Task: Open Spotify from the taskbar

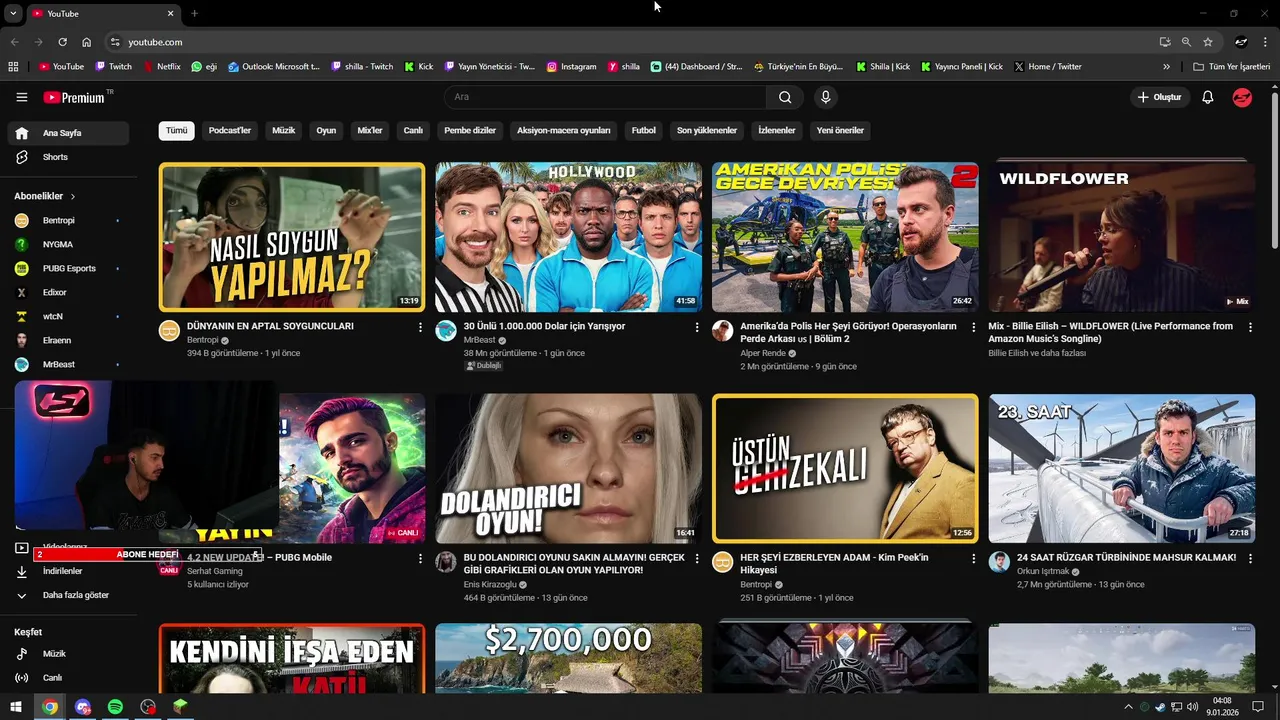Action: 115,707
